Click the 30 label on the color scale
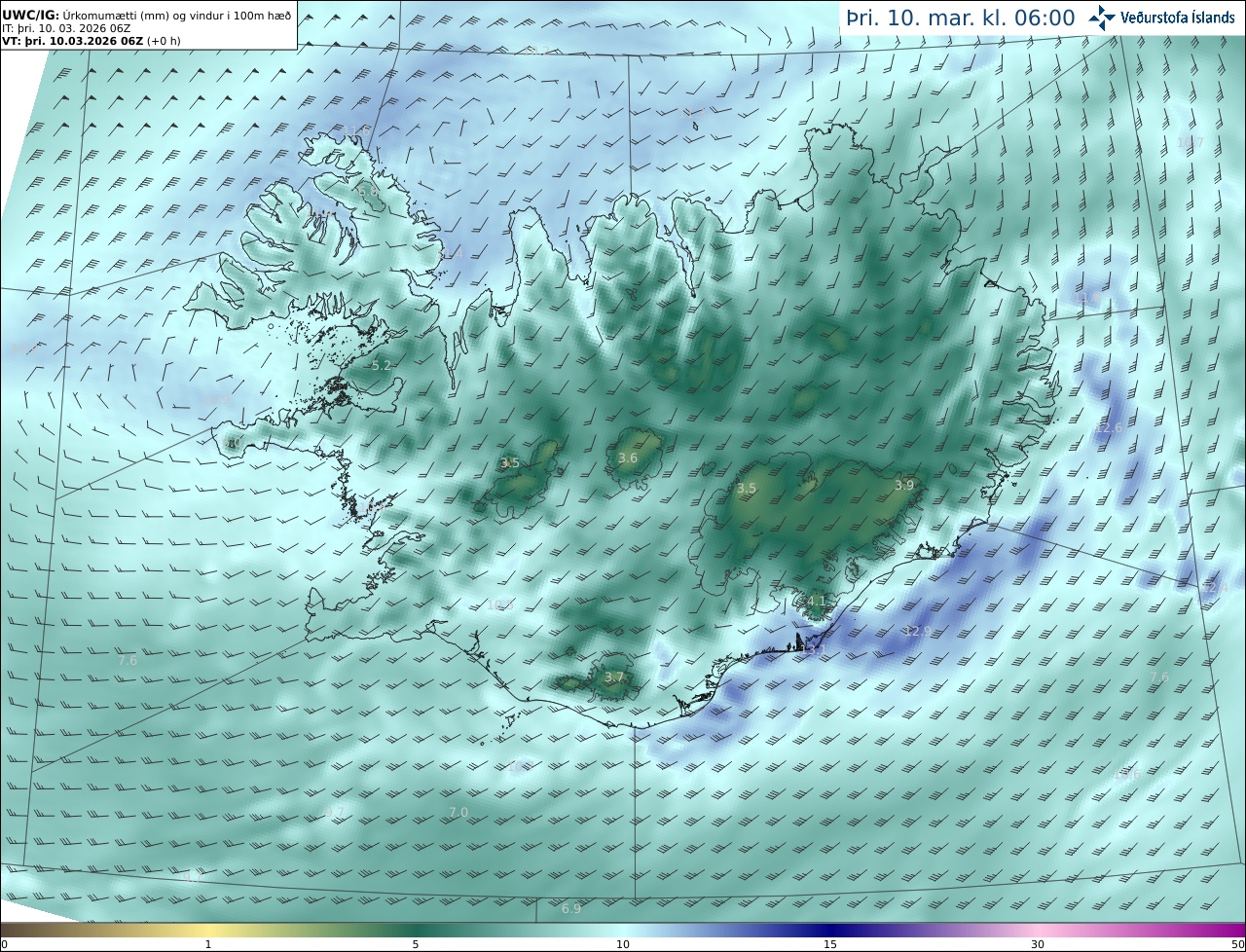Image resolution: width=1246 pixels, height=952 pixels. [x=1038, y=944]
